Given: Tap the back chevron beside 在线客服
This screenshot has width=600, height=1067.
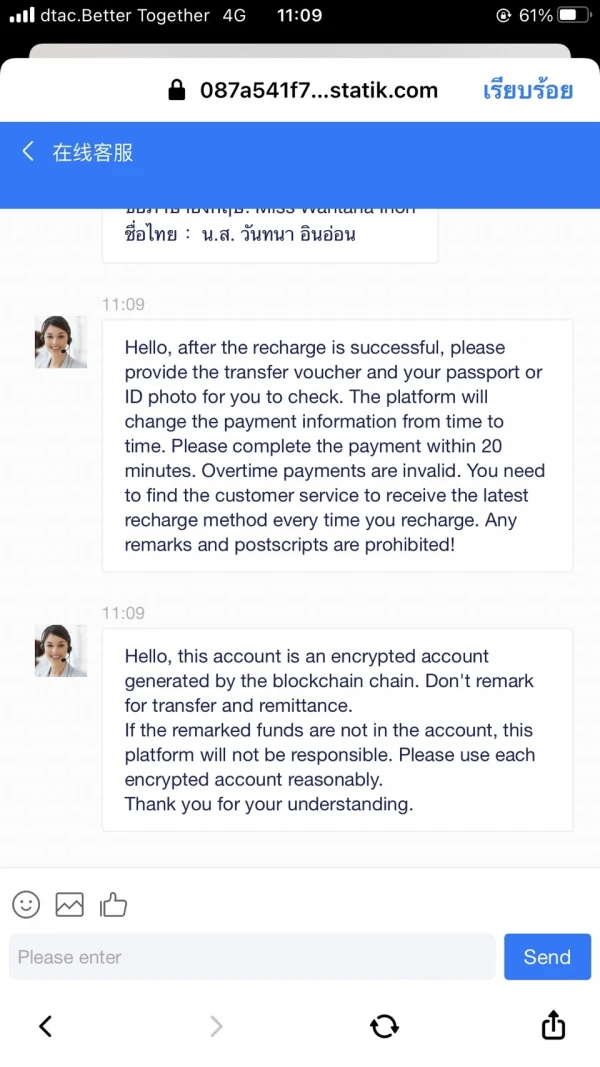Looking at the screenshot, I should (x=28, y=151).
